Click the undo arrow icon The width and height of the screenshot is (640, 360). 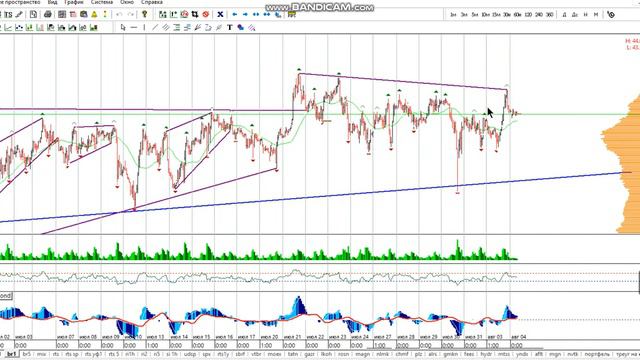tap(119, 15)
